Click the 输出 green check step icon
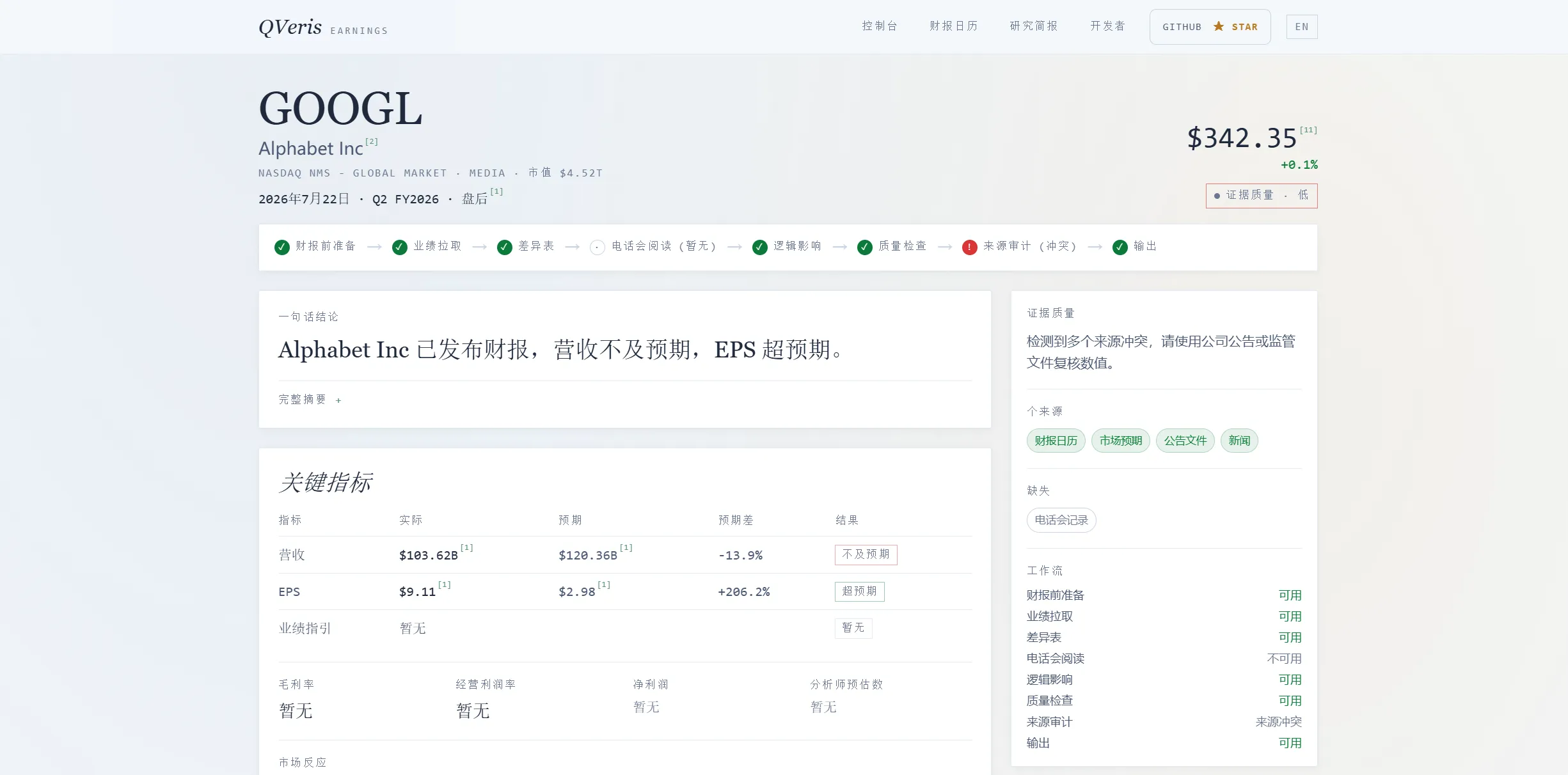1568x775 pixels. pos(1120,247)
